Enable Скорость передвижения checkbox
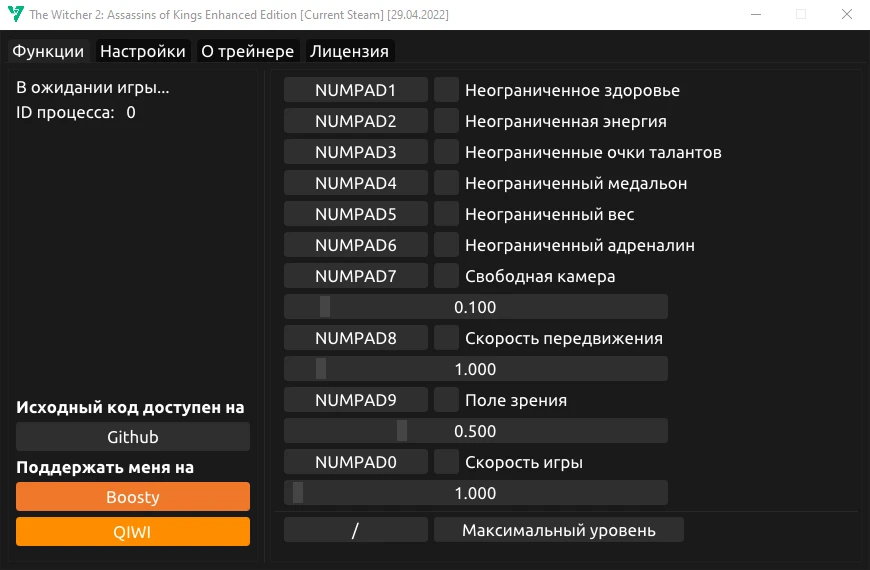 click(446, 338)
